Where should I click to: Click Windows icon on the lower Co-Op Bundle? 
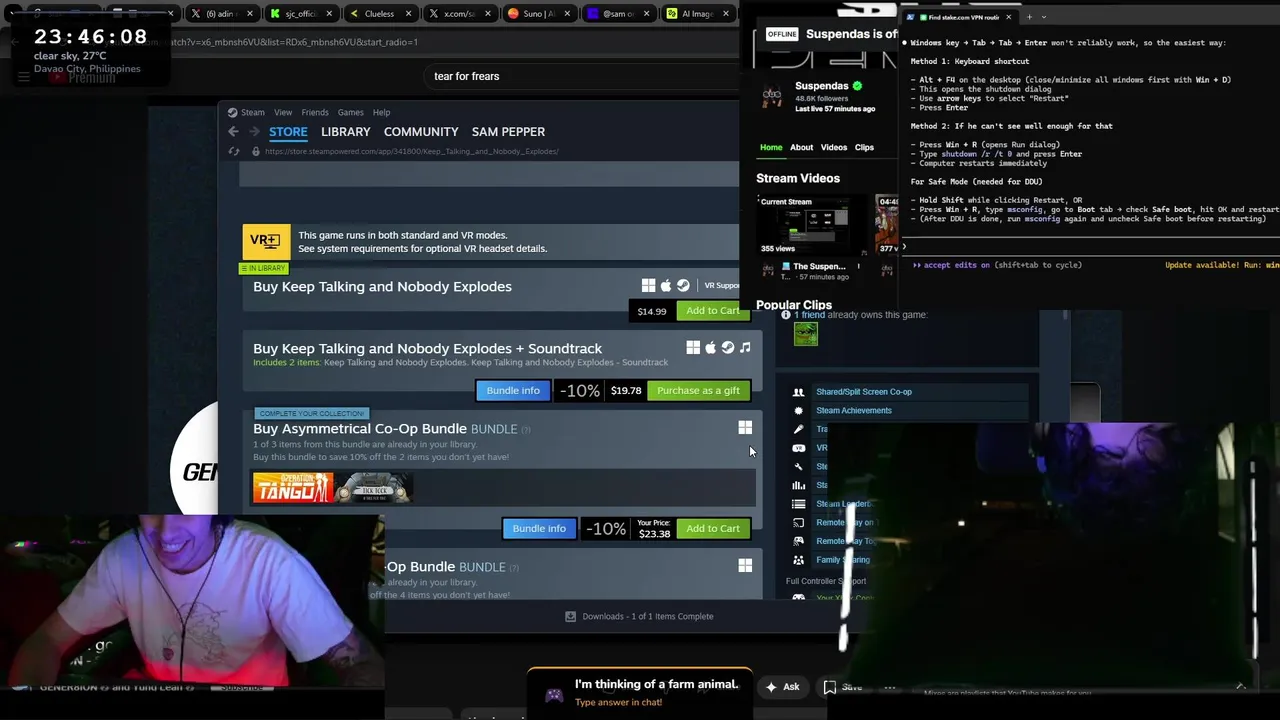745,566
